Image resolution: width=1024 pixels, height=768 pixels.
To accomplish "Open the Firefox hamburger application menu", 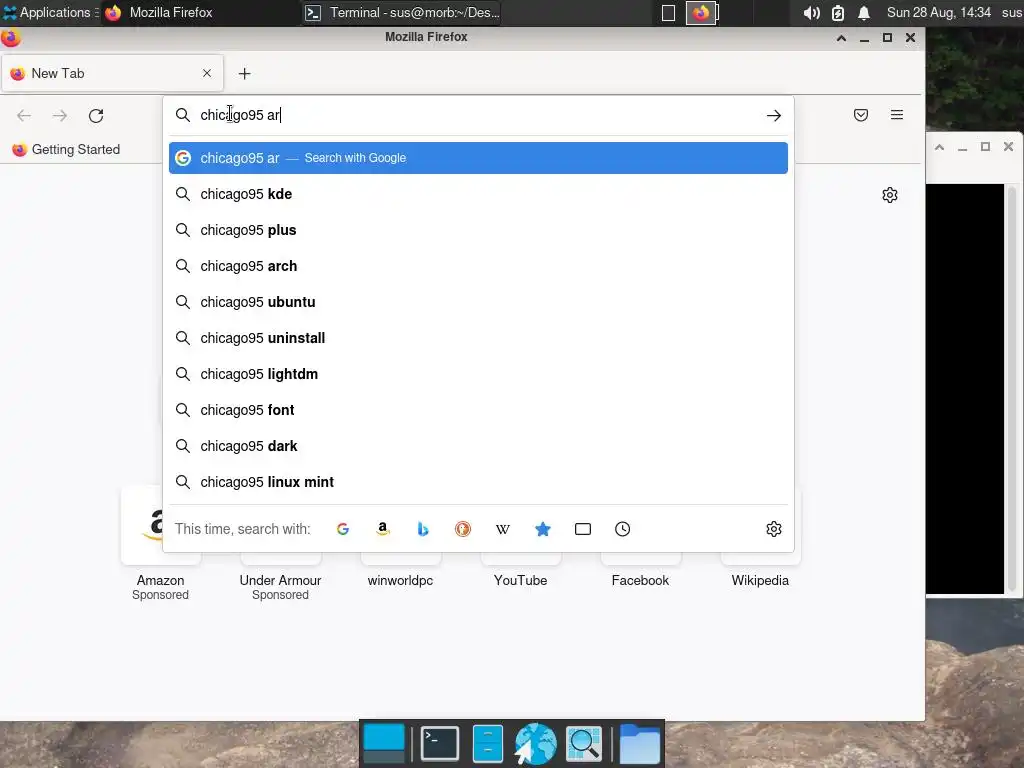I will (x=897, y=115).
